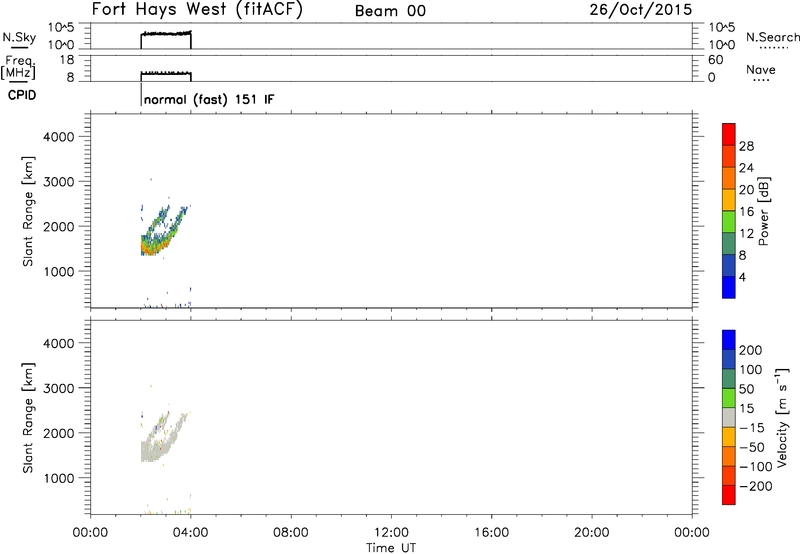
Task: Click the '08:00' time tick label
Action: click(x=291, y=533)
